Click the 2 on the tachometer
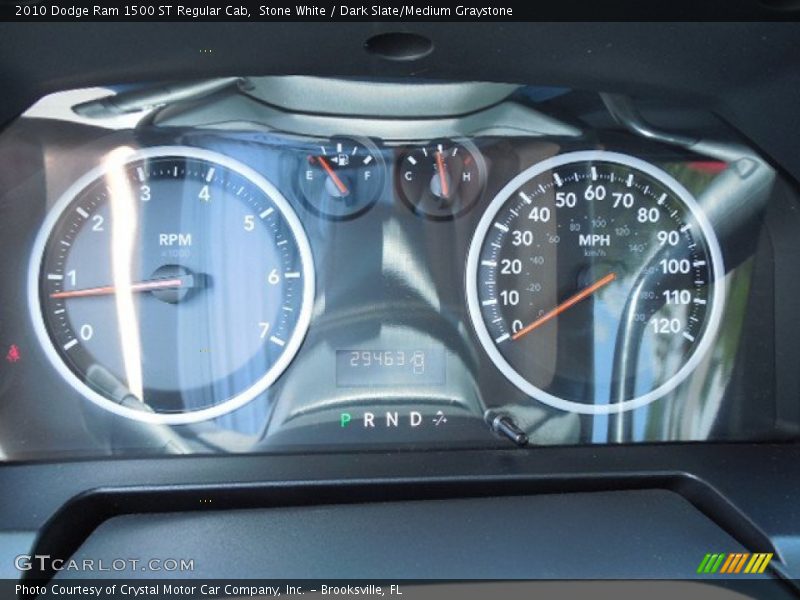Viewport: 800px width, 600px height. 98,222
